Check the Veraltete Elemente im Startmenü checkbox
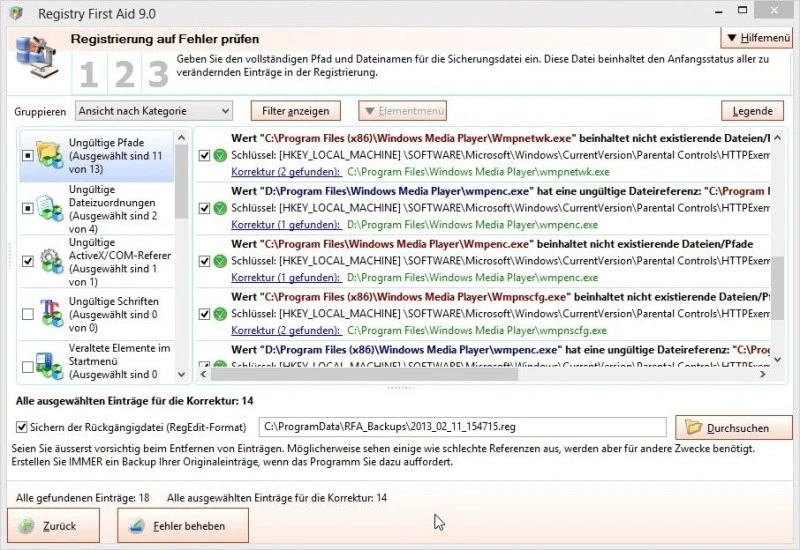This screenshot has height=550, width=800. pyautogui.click(x=28, y=366)
